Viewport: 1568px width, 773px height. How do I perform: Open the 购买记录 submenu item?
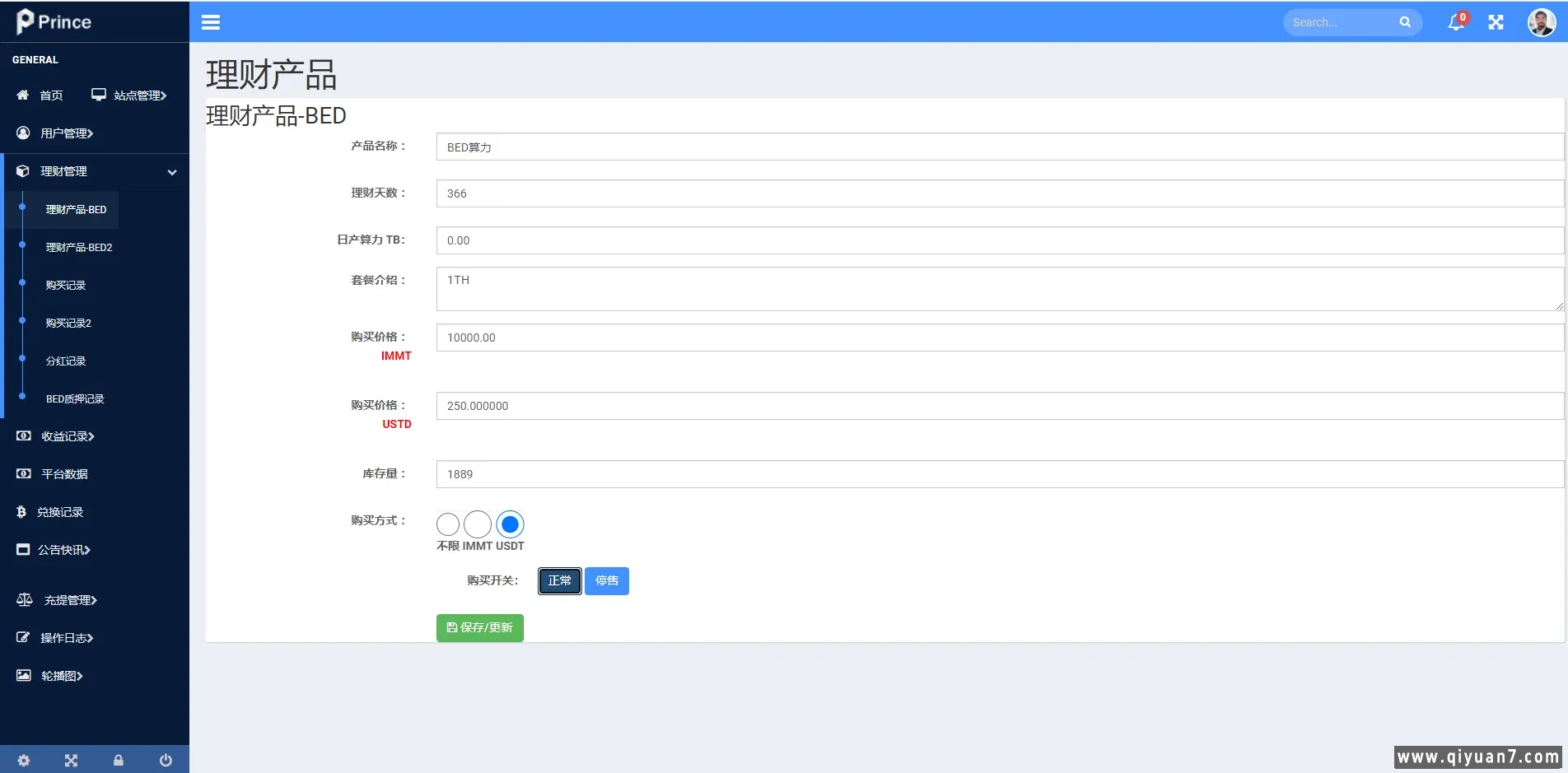pyautogui.click(x=66, y=286)
